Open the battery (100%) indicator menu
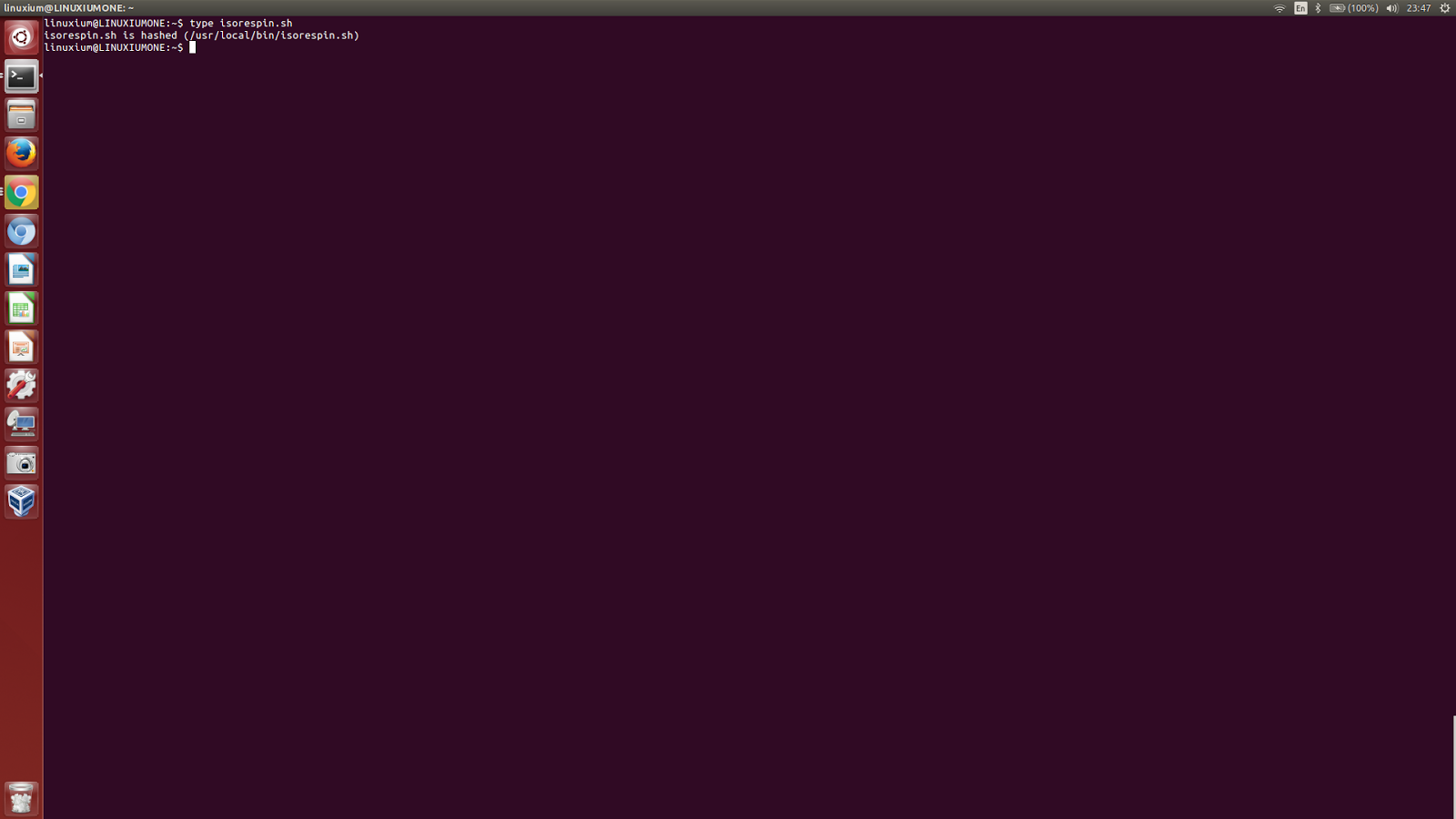The width and height of the screenshot is (1456, 819). [x=1353, y=8]
